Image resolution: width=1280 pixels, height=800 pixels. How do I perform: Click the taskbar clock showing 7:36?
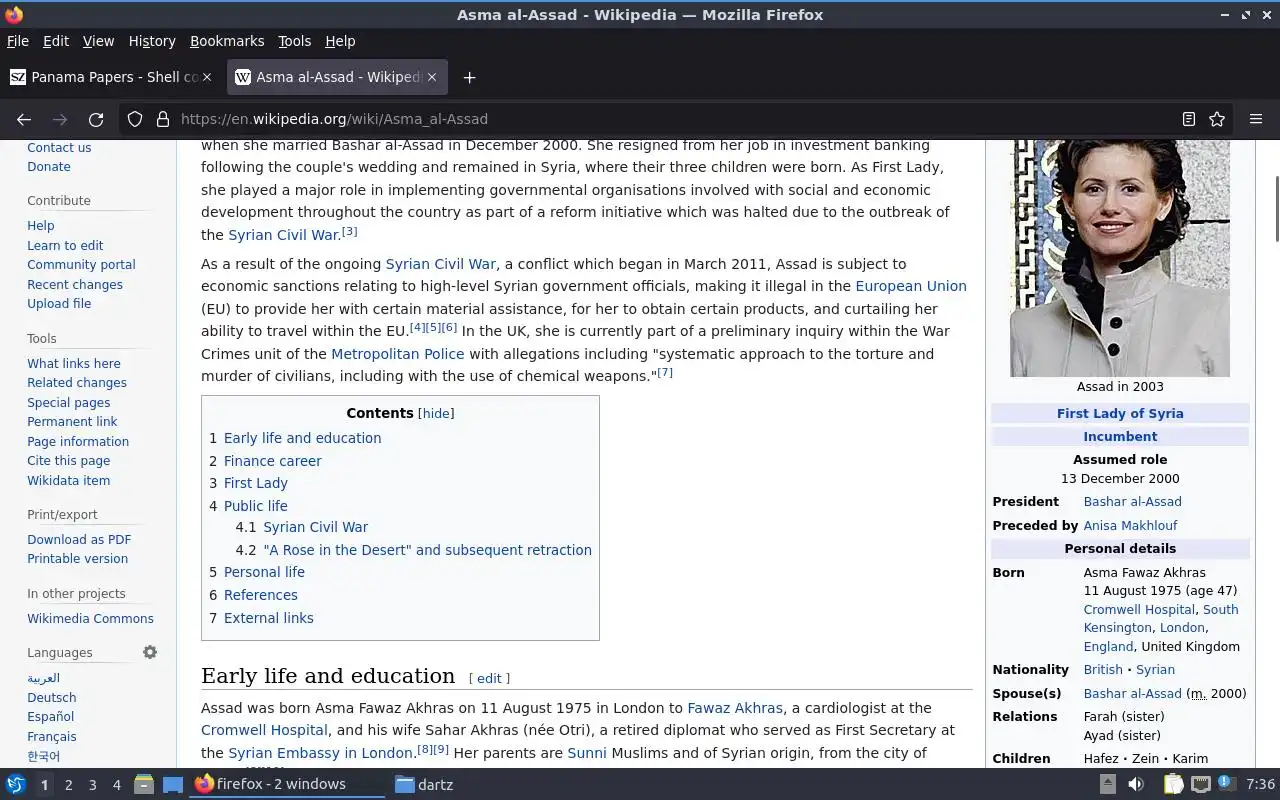pyautogui.click(x=1261, y=785)
